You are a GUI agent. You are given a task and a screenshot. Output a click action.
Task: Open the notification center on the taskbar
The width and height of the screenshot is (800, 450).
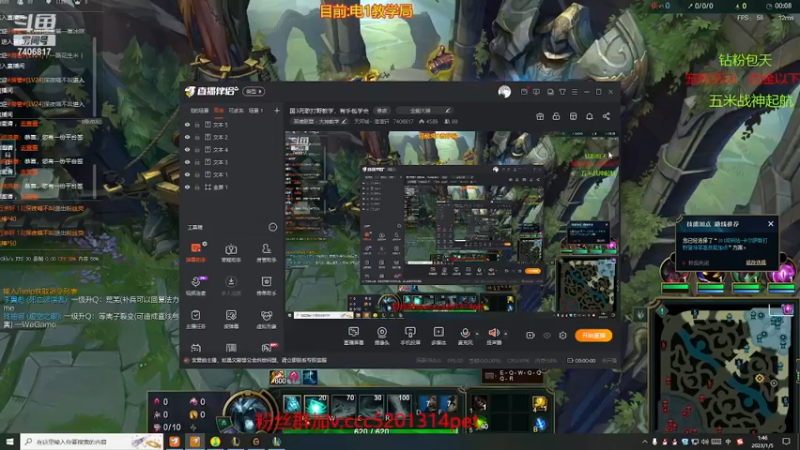coord(786,441)
